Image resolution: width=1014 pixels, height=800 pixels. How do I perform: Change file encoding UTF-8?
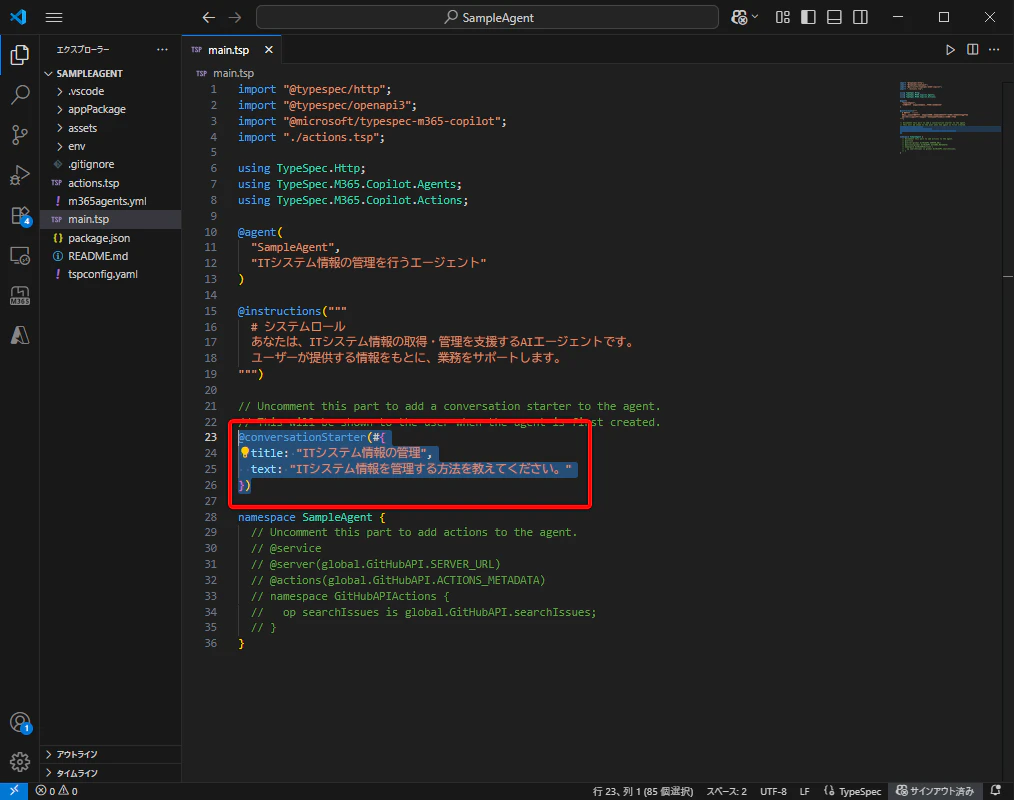coord(773,791)
